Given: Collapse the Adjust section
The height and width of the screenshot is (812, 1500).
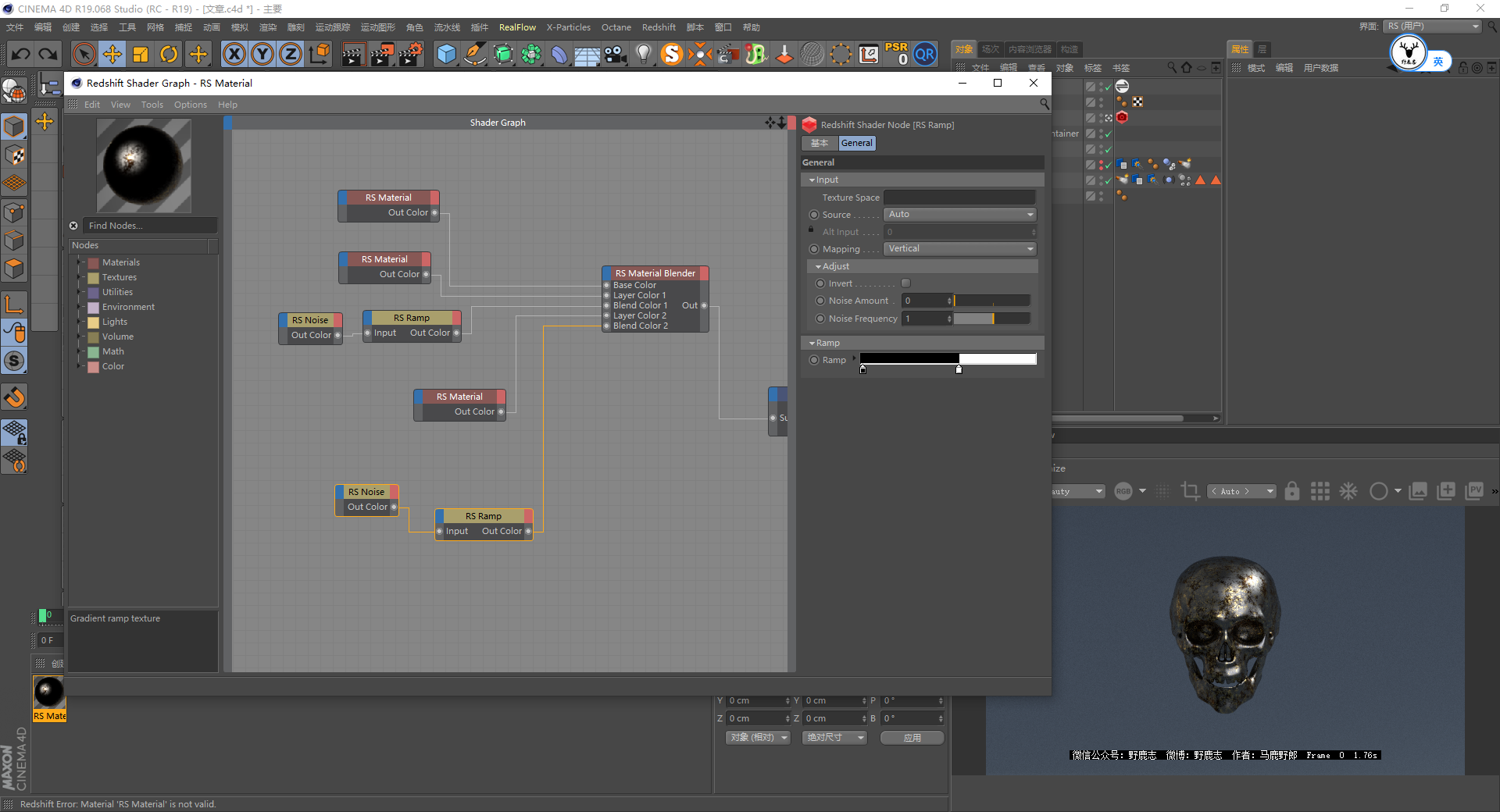Looking at the screenshot, I should click(x=819, y=267).
